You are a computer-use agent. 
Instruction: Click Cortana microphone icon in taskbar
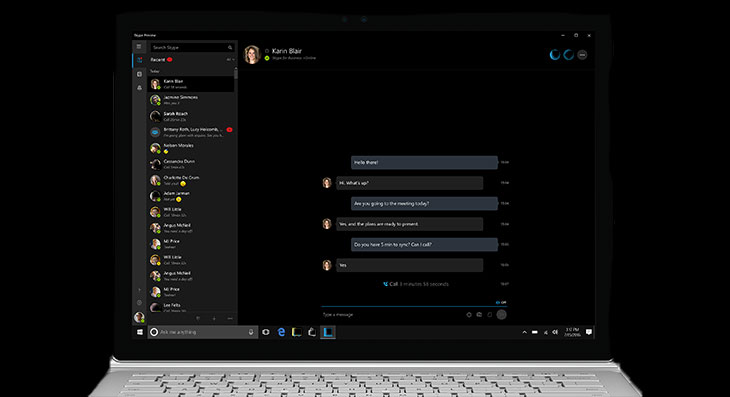[251, 332]
